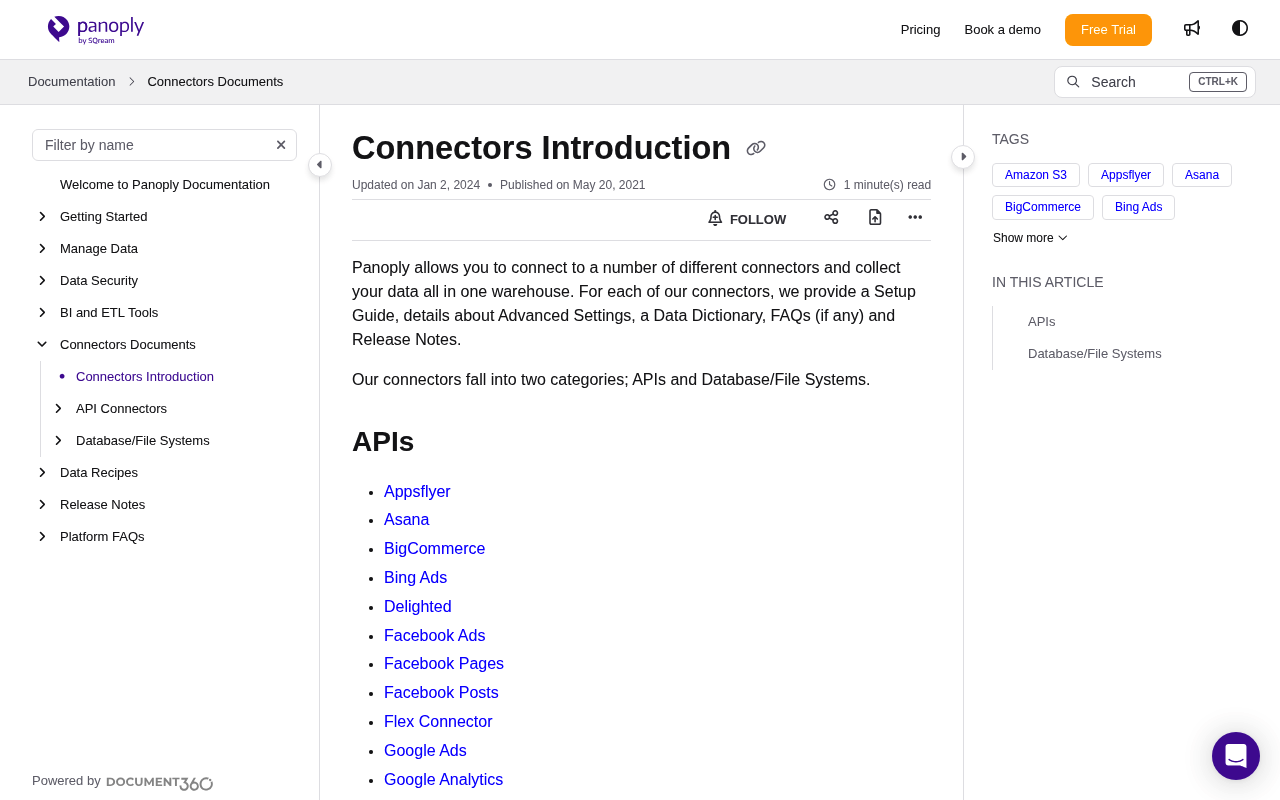Collapse the right tags panel

click(x=963, y=157)
